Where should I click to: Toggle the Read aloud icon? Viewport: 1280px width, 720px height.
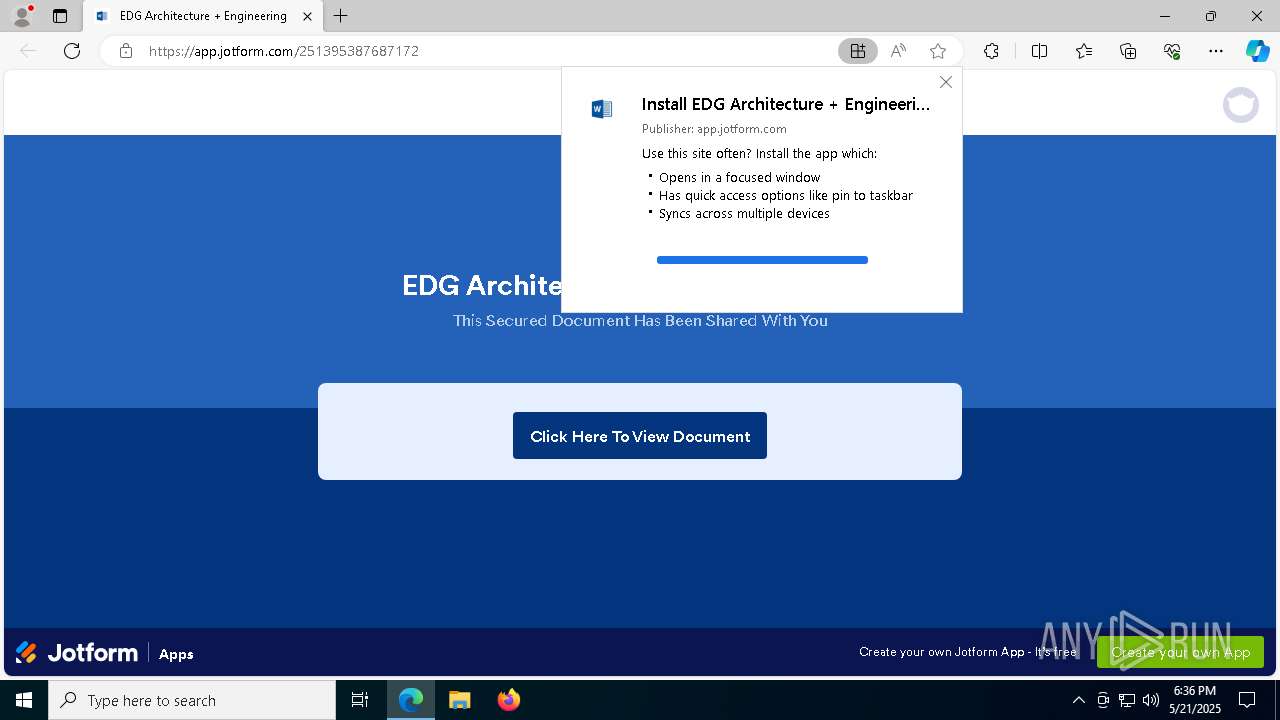point(898,51)
